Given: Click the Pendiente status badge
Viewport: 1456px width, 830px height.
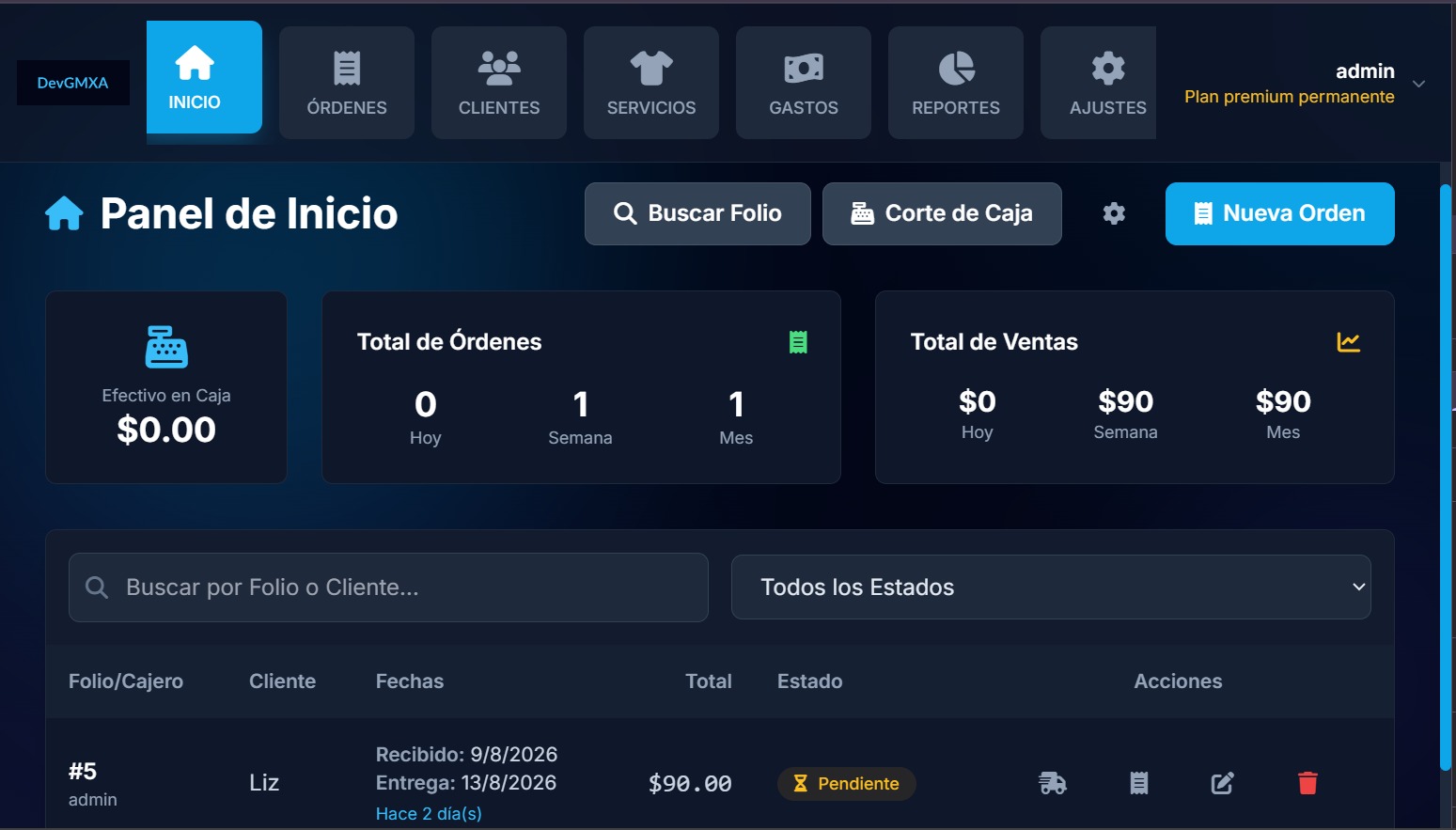Looking at the screenshot, I should click(x=847, y=784).
